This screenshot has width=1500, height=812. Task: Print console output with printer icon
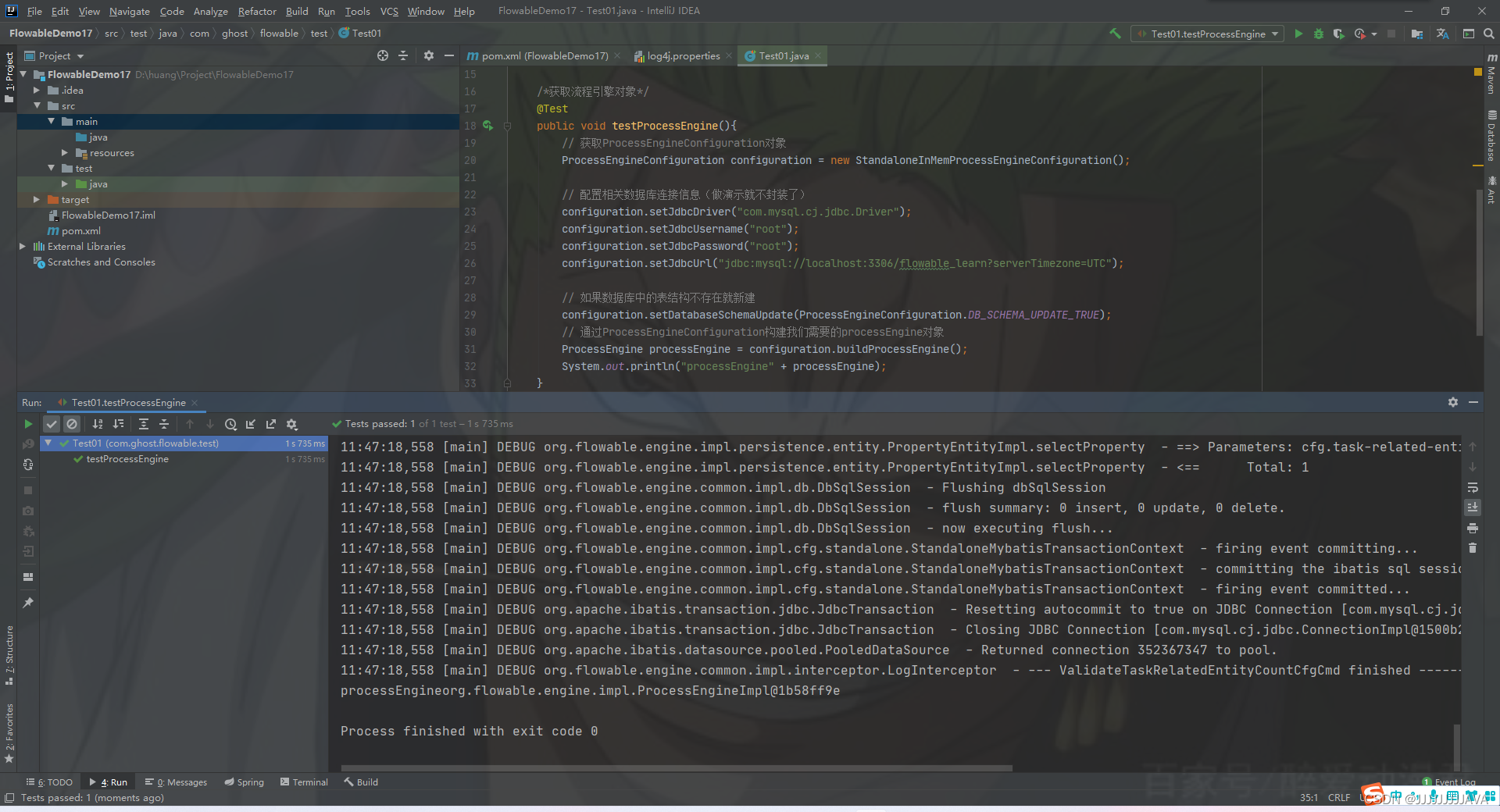(1473, 528)
